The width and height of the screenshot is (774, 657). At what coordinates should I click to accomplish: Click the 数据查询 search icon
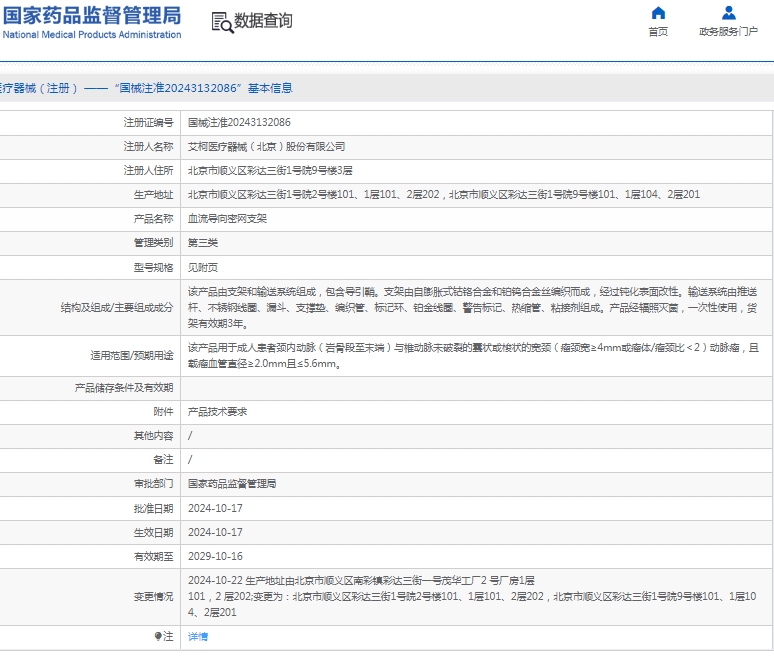(x=222, y=23)
